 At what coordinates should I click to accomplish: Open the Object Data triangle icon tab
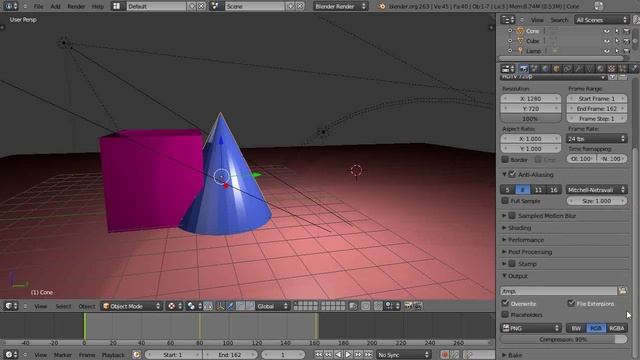click(x=589, y=69)
